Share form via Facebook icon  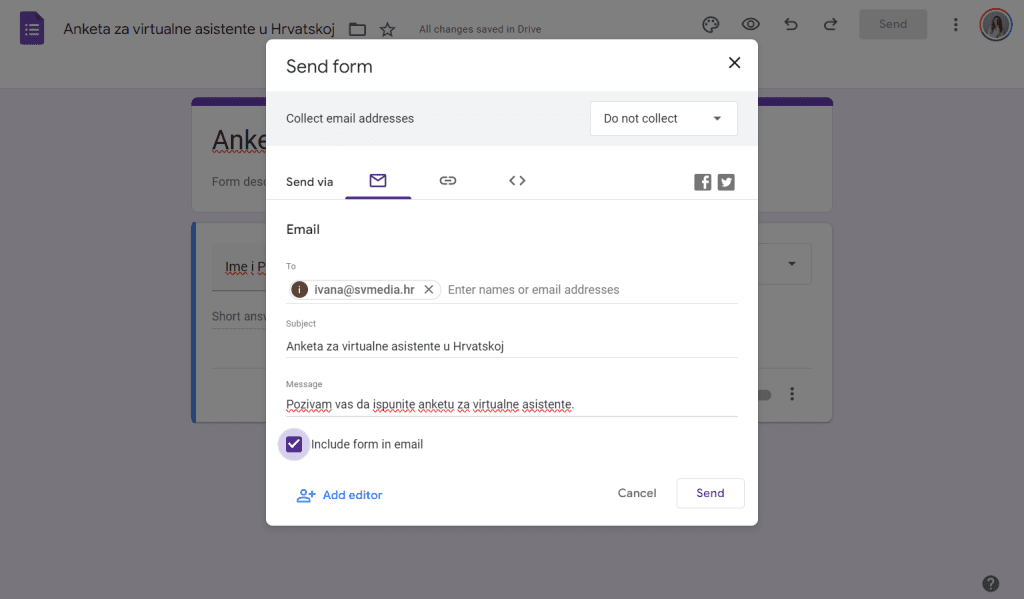tap(703, 182)
